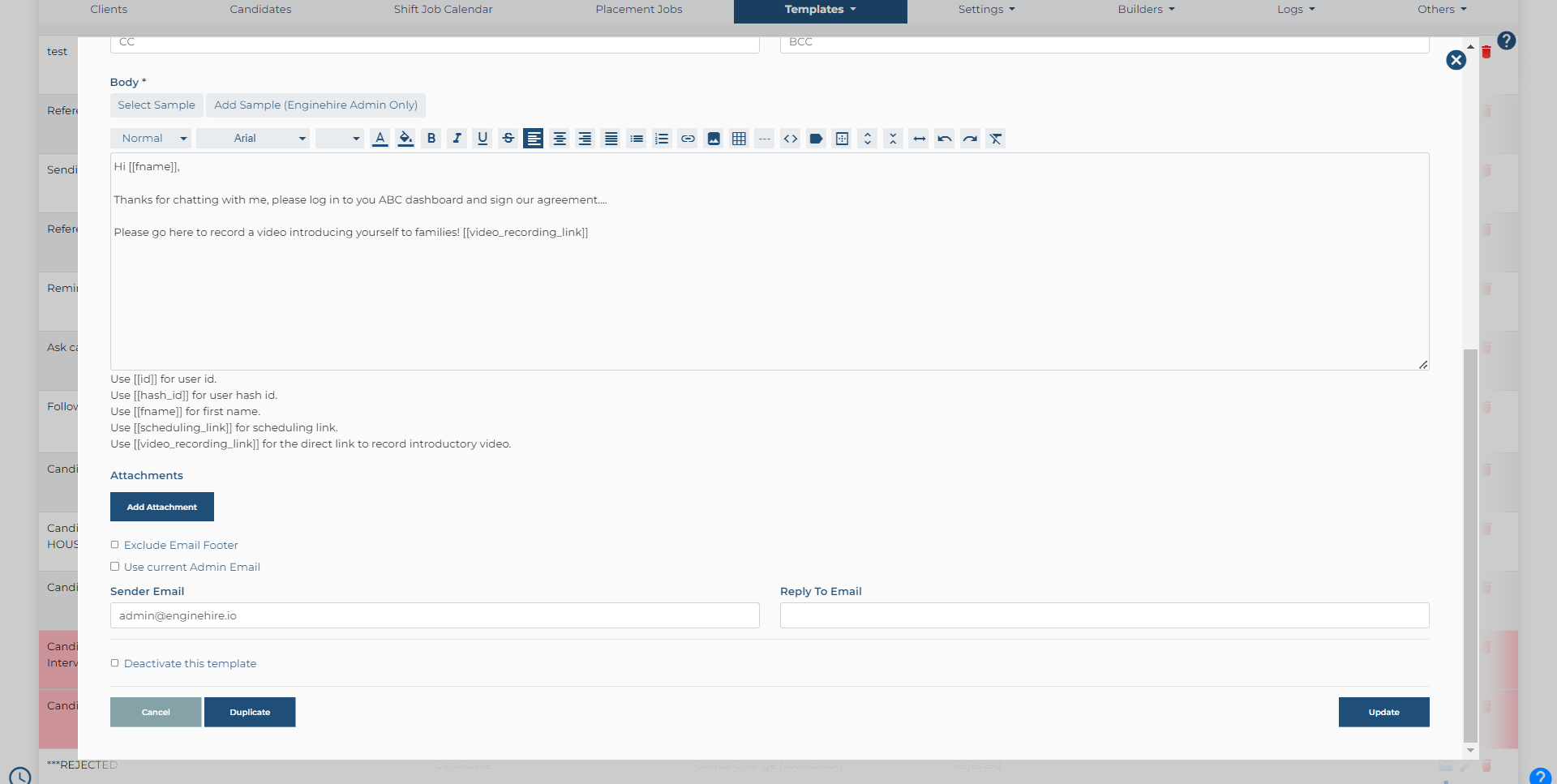Toggle bold formatting in the body editor

tap(431, 139)
